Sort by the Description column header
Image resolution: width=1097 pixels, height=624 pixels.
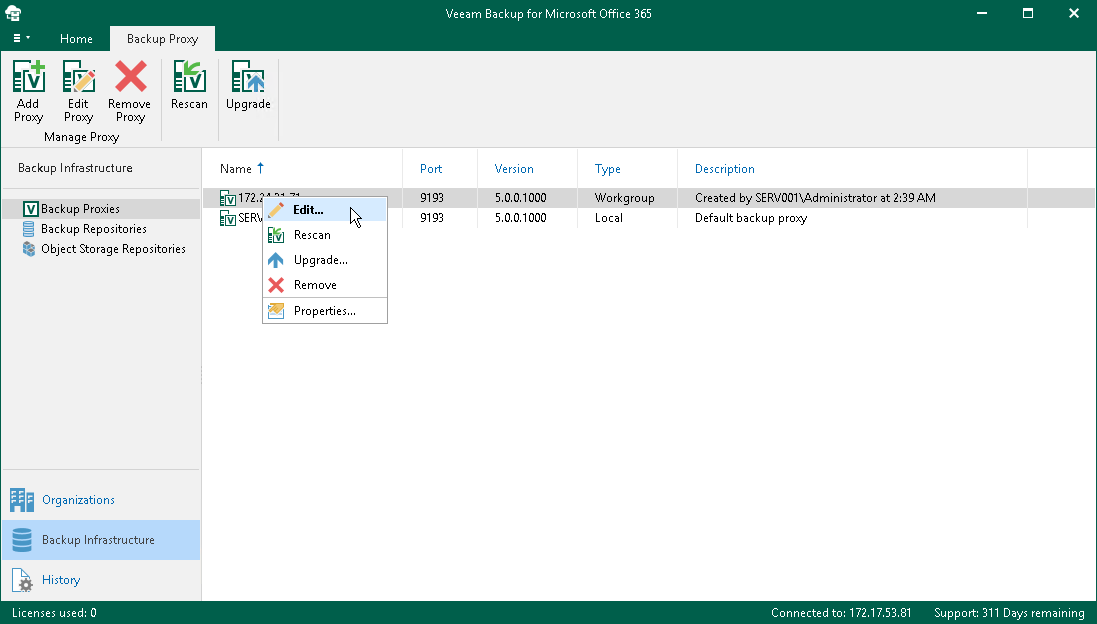724,169
